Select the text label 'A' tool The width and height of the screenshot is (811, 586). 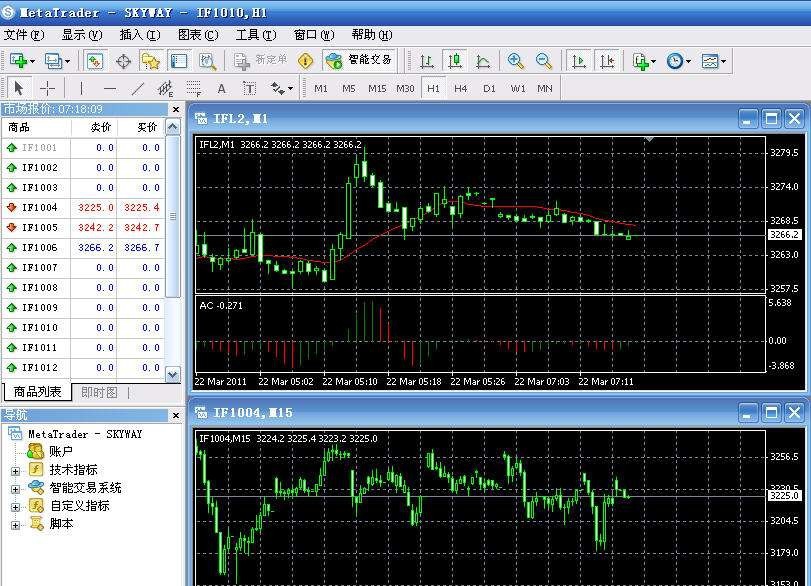(221, 88)
